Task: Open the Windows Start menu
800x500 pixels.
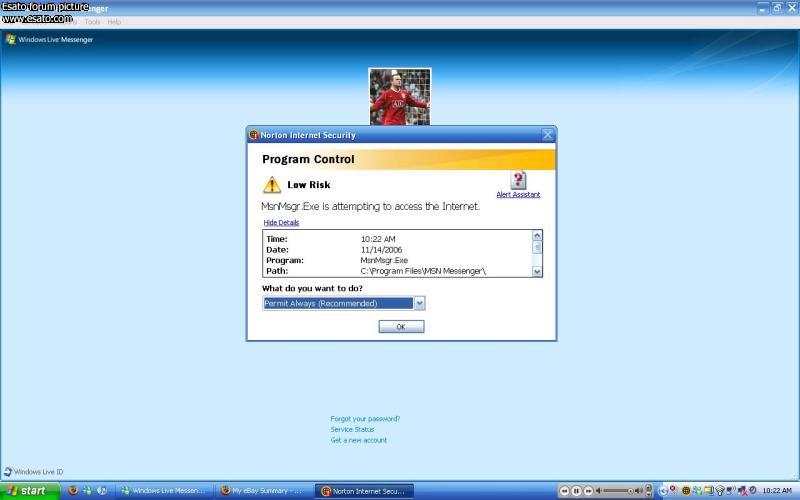Action: [x=30, y=491]
